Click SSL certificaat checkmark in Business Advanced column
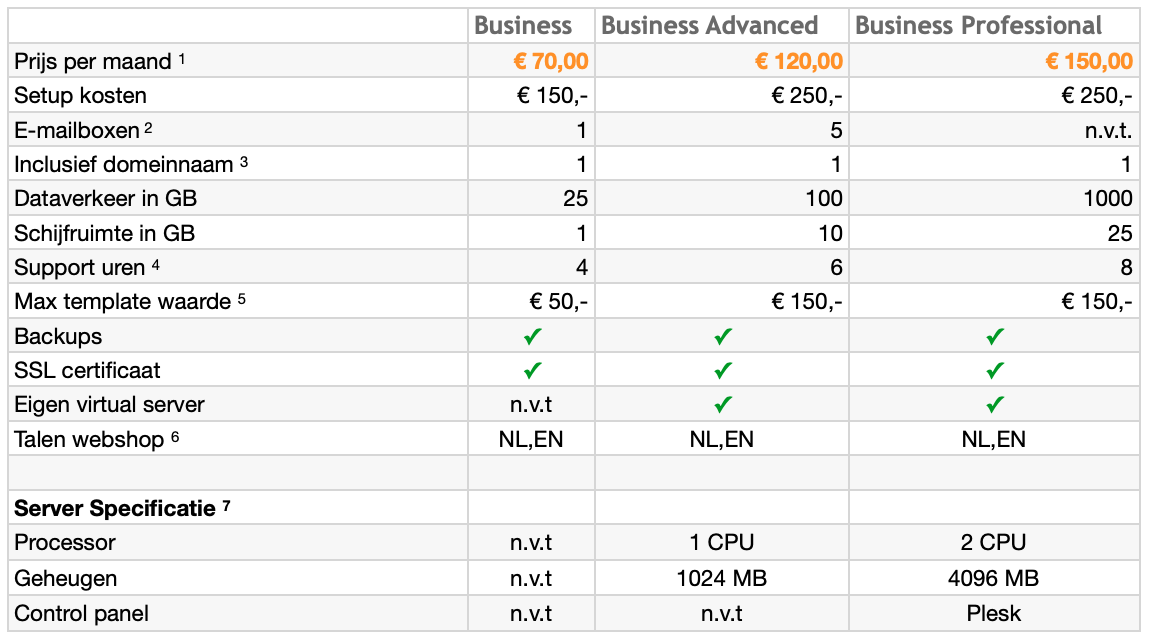Screen dimensions: 1150x642 (723, 371)
